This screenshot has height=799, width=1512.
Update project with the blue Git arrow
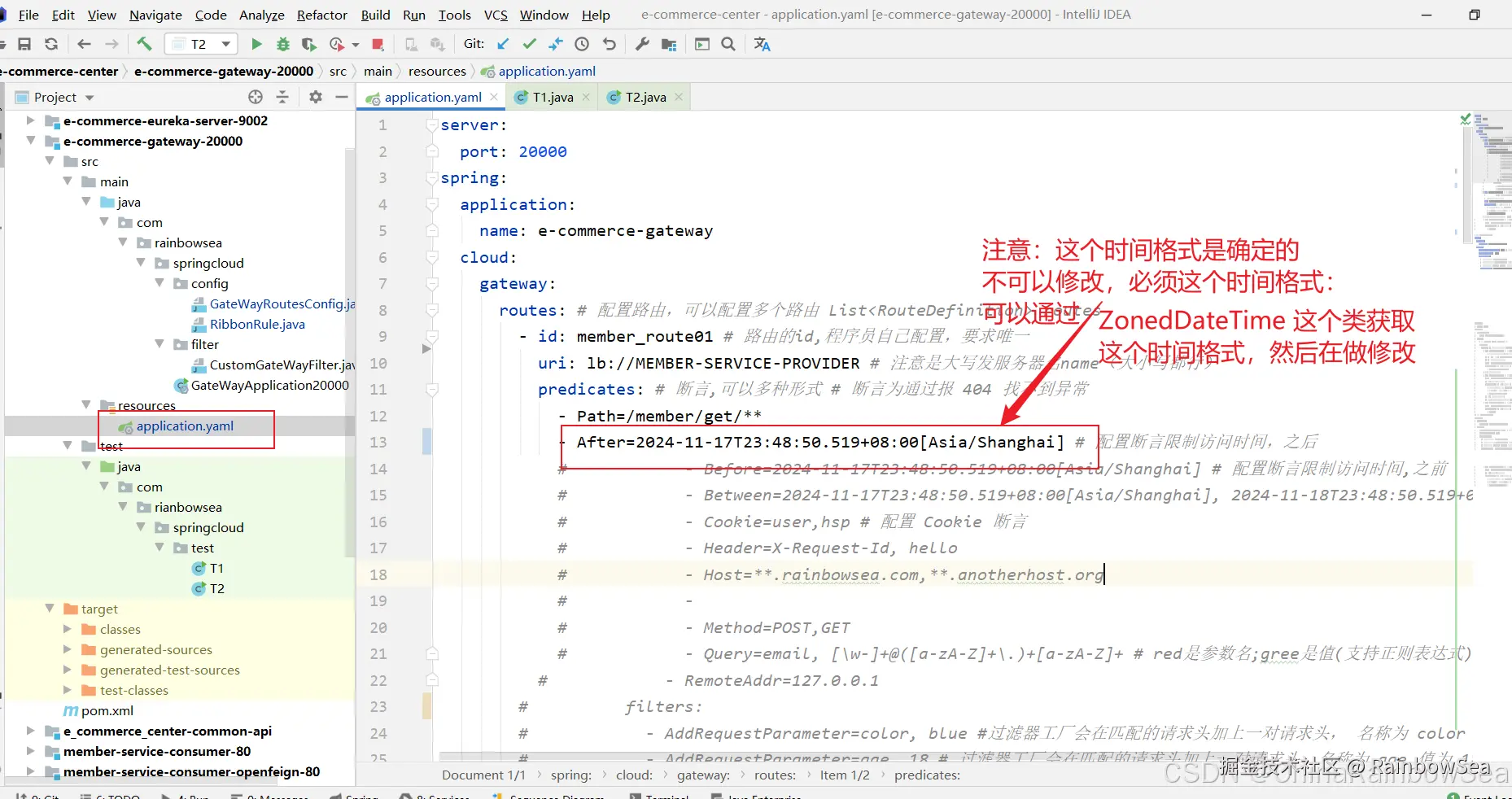pyautogui.click(x=503, y=44)
